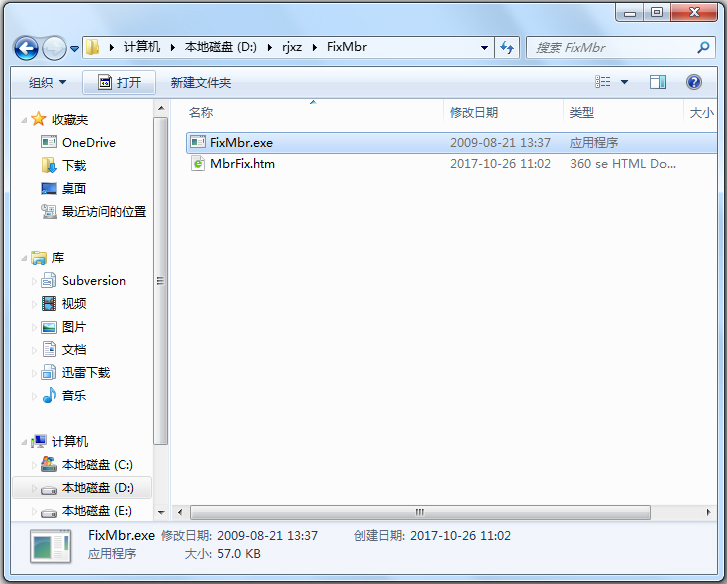Click the search magnifier icon

coord(703,48)
